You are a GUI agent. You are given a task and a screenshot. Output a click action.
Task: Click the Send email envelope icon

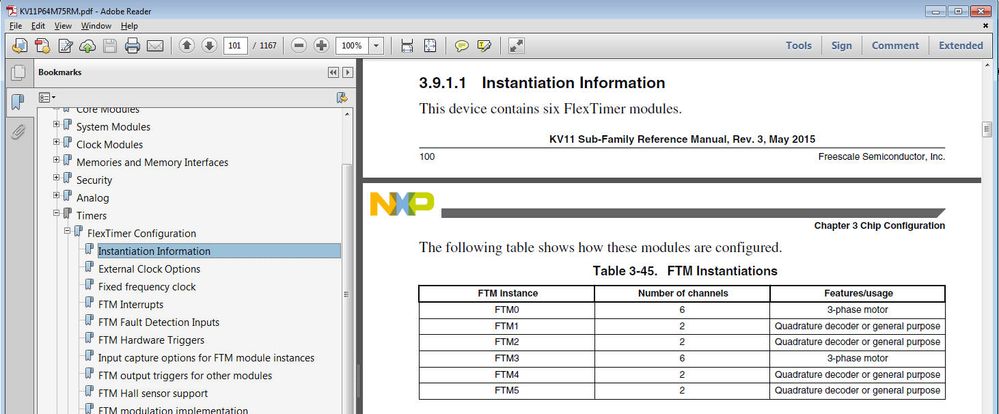(x=155, y=45)
